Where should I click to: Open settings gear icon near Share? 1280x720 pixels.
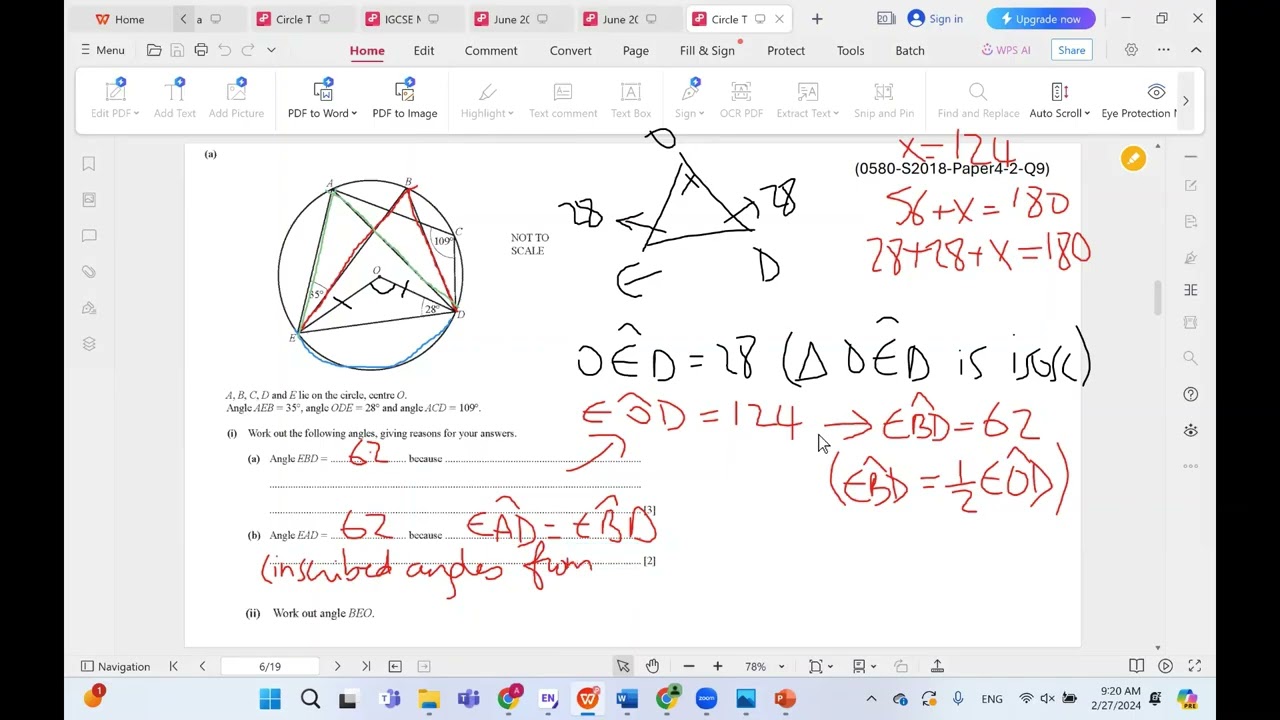pyautogui.click(x=1131, y=50)
